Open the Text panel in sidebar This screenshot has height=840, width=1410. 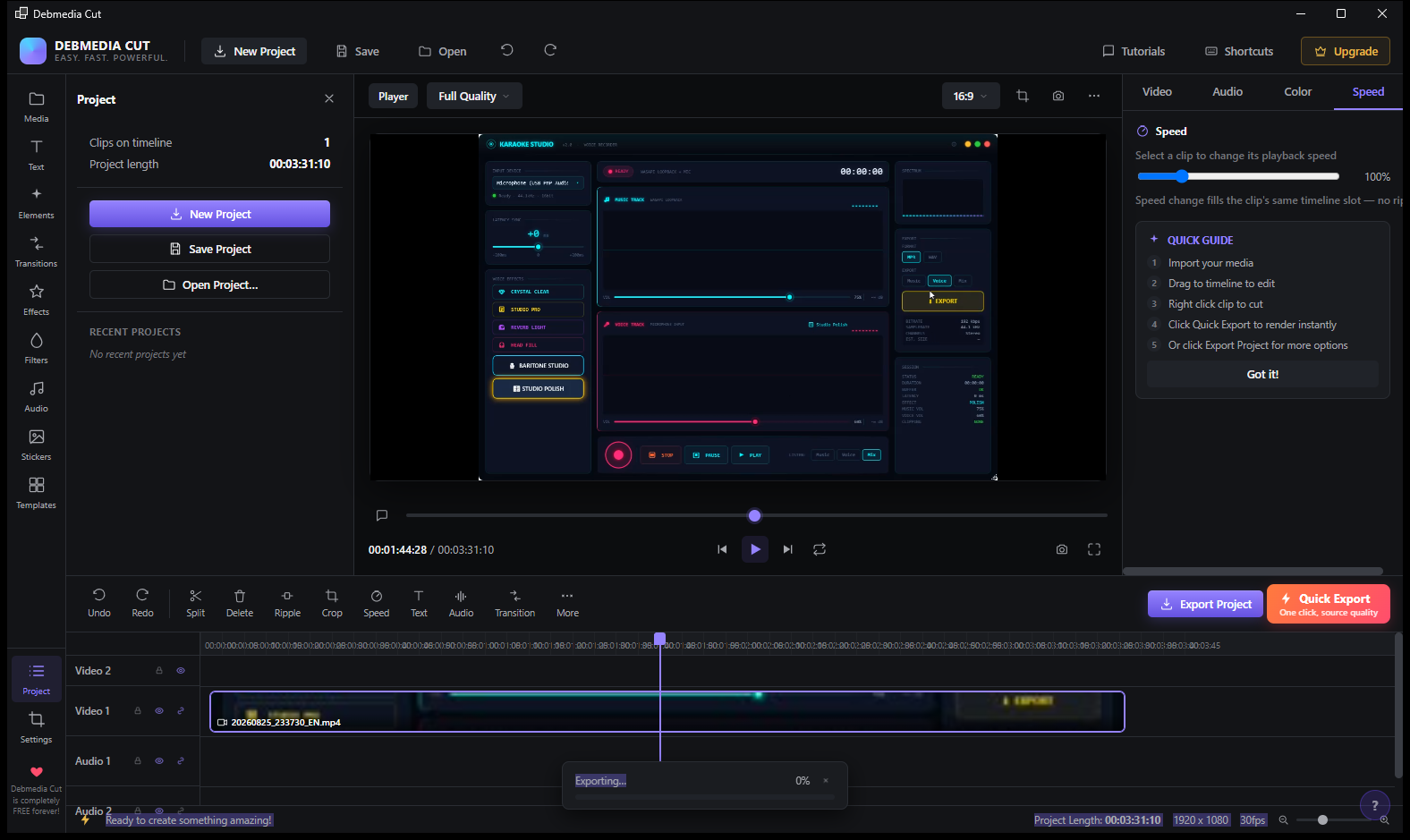tap(36, 155)
